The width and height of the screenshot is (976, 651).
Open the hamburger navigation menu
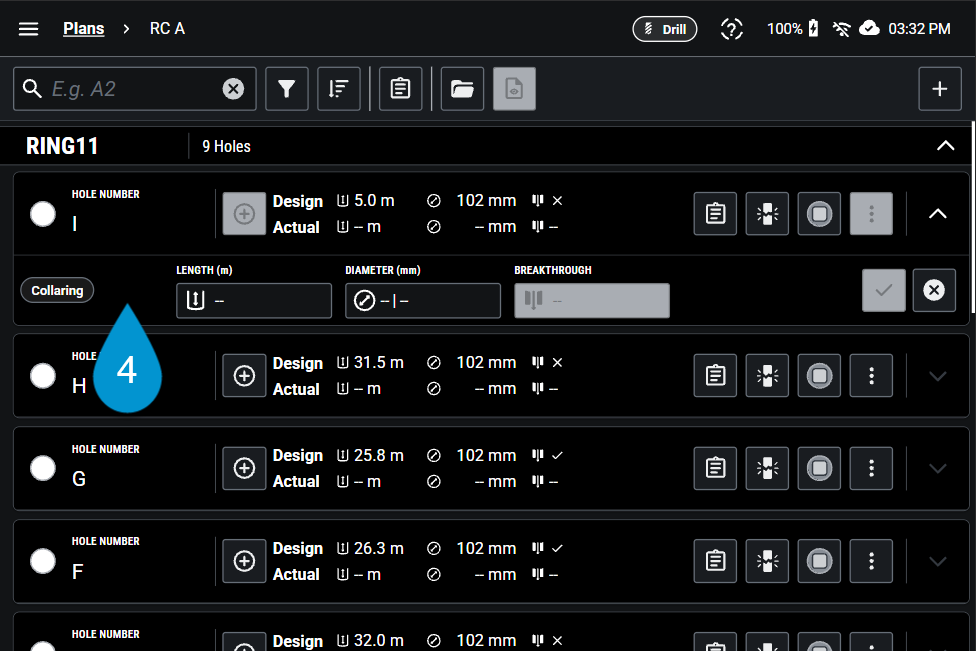pos(28,29)
